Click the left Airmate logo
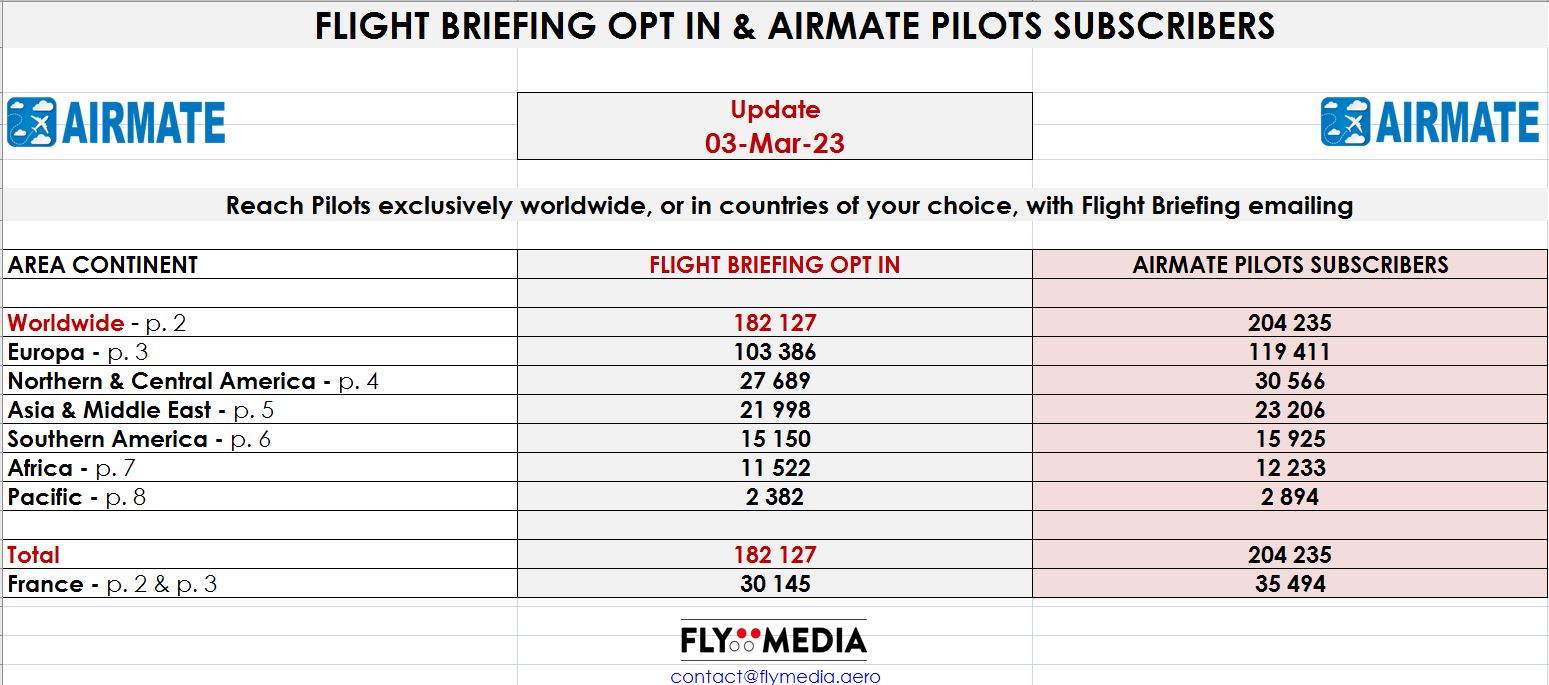The height and width of the screenshot is (685, 1549). point(116,123)
